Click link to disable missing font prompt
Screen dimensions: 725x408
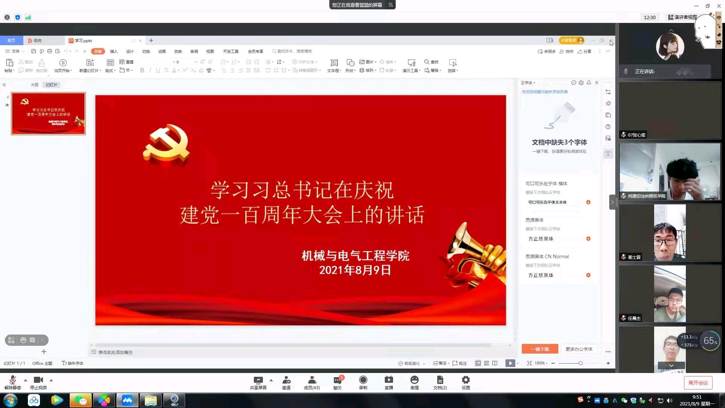click(545, 92)
